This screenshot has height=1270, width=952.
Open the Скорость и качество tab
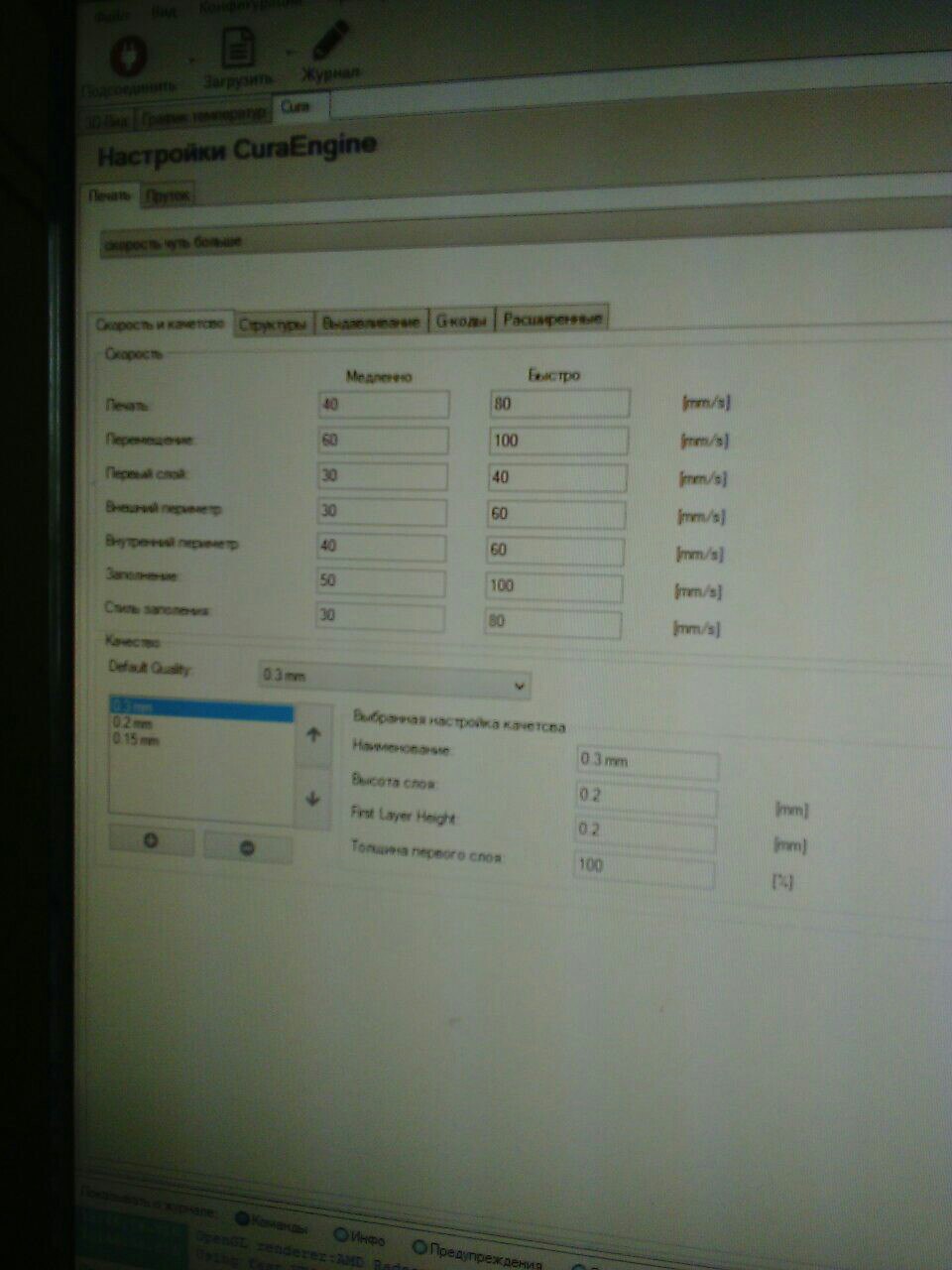tap(161, 323)
